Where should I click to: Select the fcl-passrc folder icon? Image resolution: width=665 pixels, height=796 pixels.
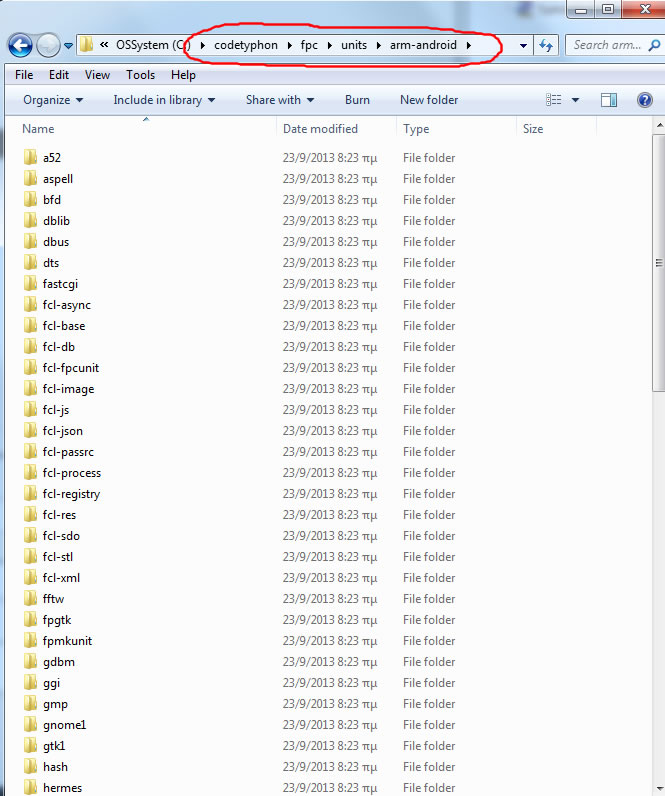tap(30, 451)
